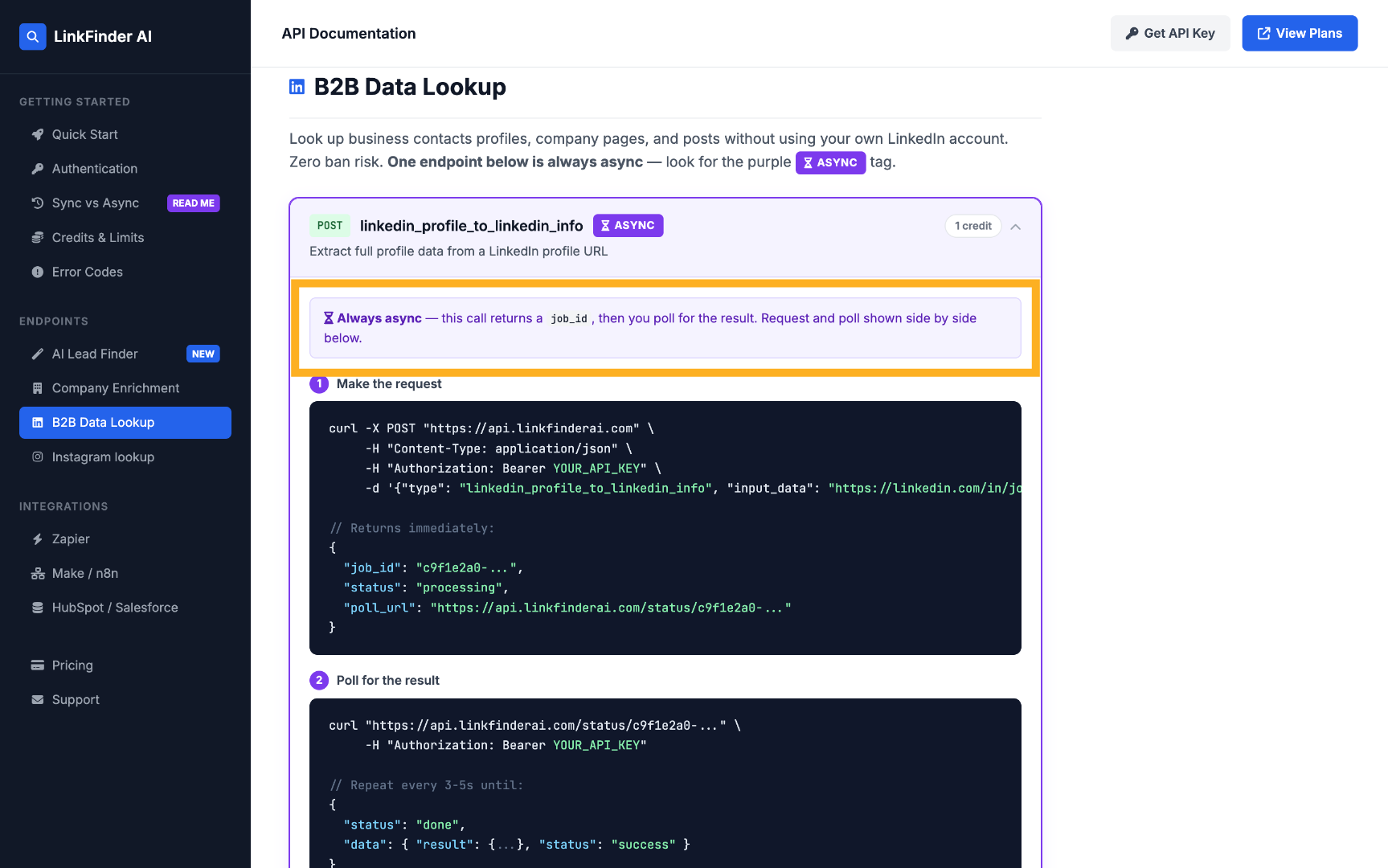
Task: Click the "status": "done" response line
Action: [x=404, y=825]
